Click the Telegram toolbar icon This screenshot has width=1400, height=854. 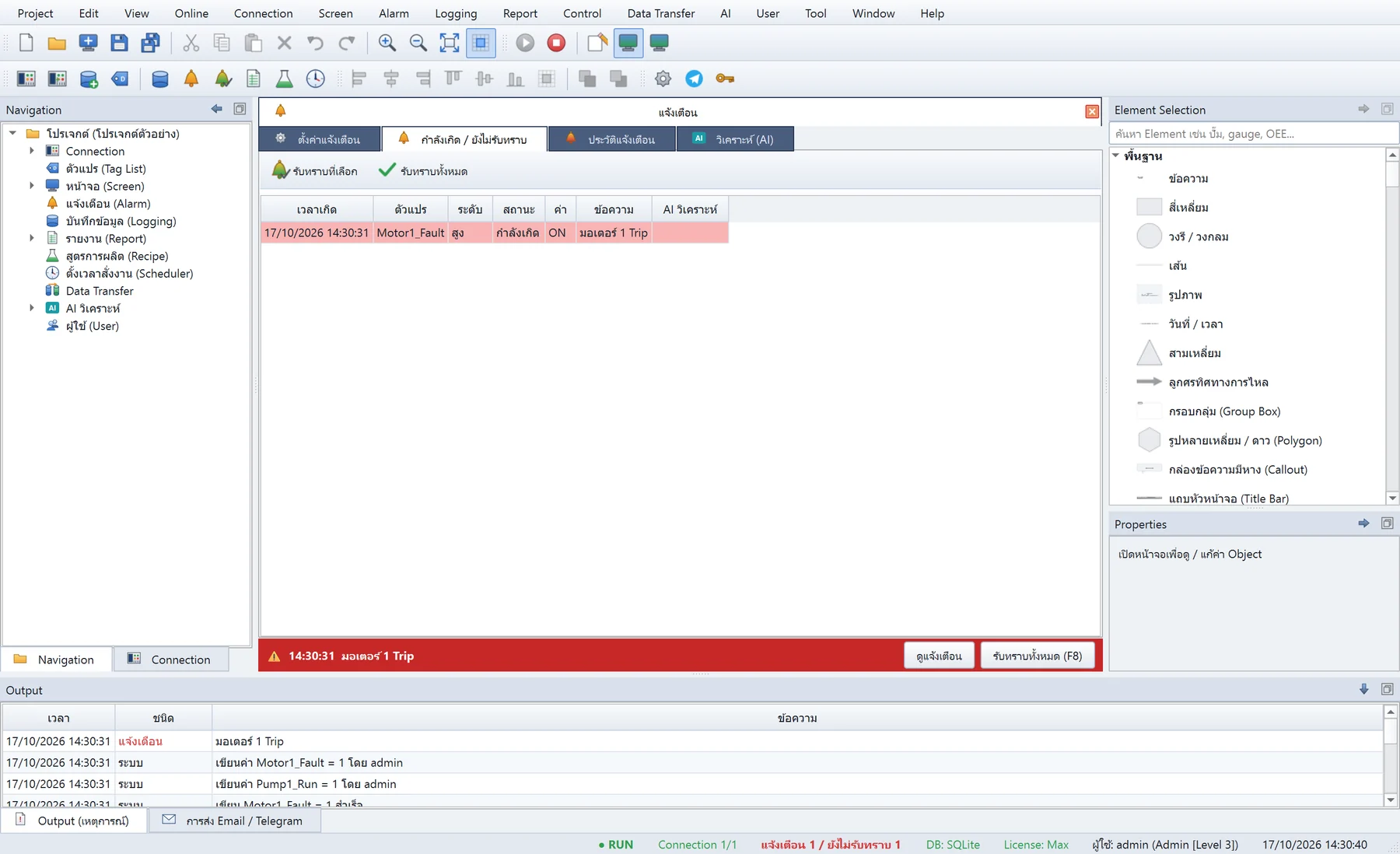pos(694,79)
